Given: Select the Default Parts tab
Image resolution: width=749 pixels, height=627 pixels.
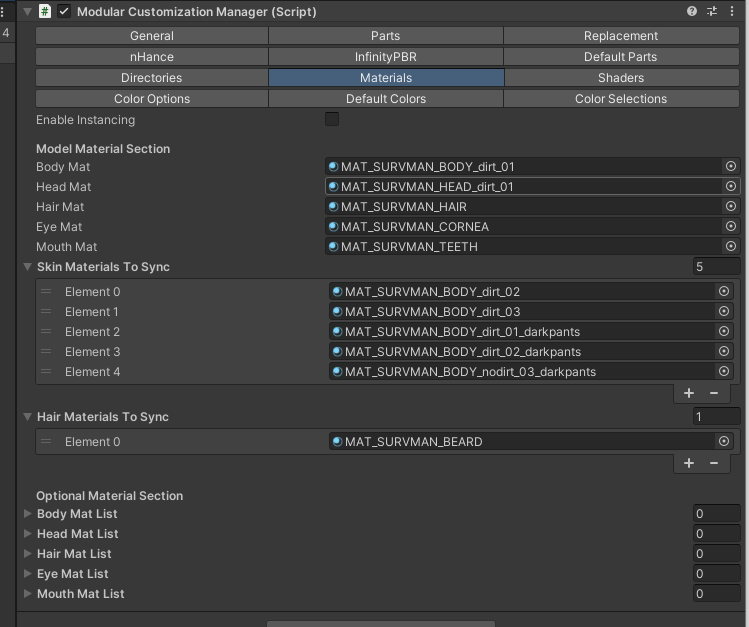Looking at the screenshot, I should pos(620,57).
